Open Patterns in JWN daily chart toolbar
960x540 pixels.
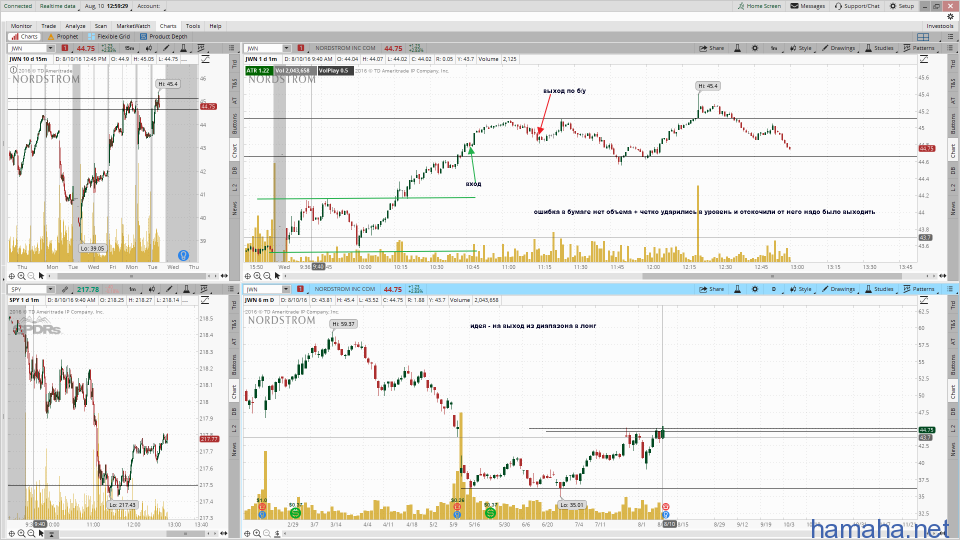[919, 290]
